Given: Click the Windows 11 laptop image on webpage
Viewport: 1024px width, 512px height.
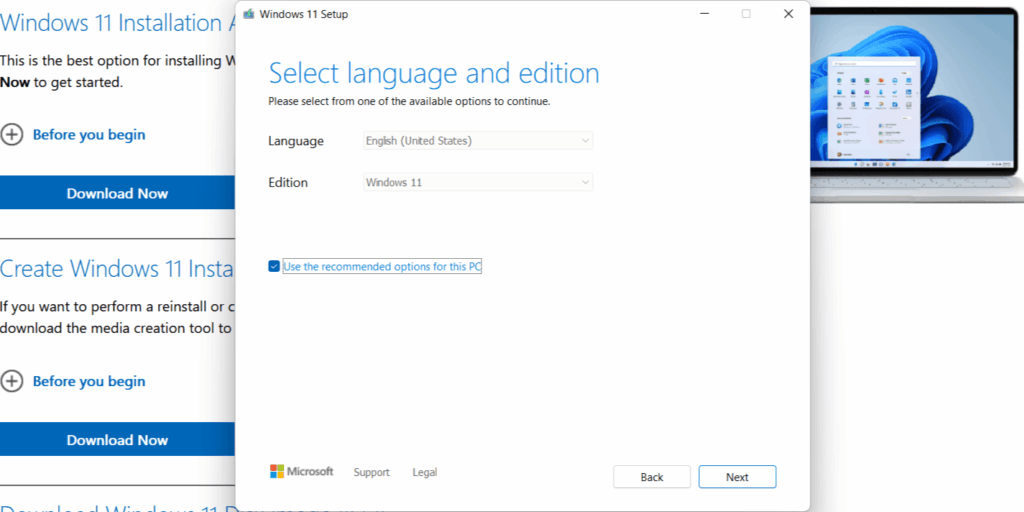Looking at the screenshot, I should tap(917, 104).
